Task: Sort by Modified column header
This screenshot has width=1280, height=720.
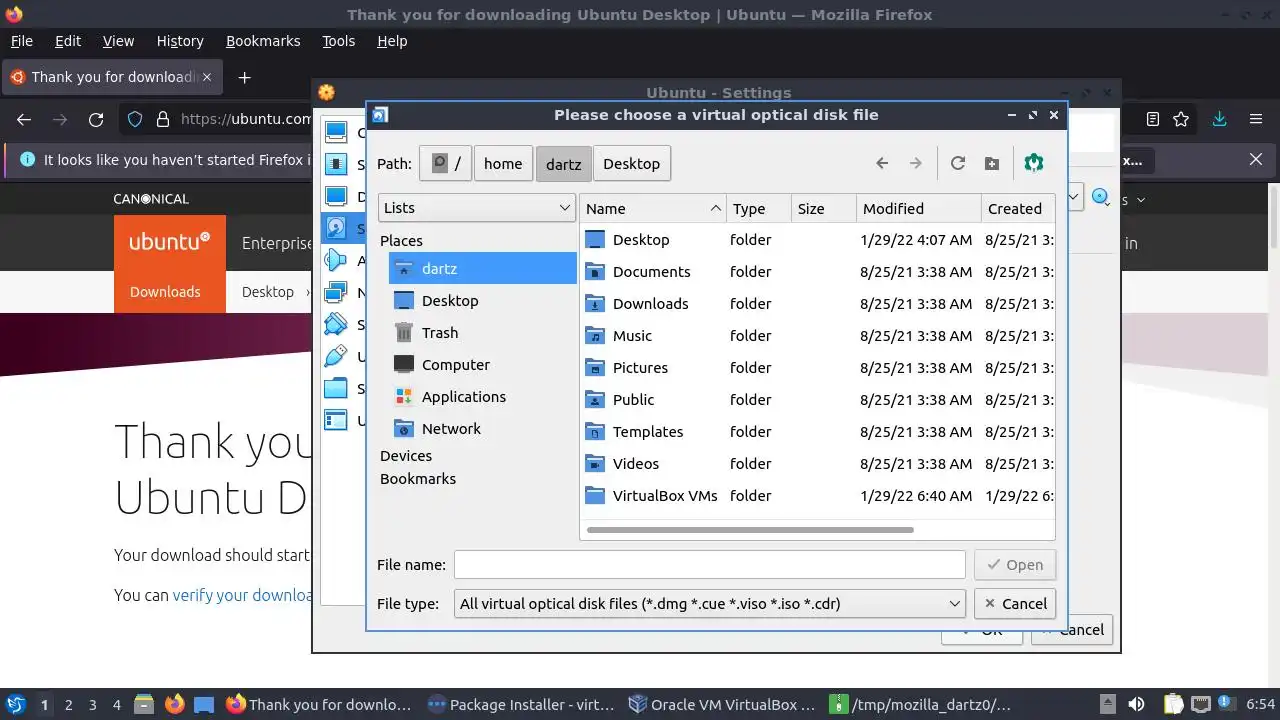Action: pyautogui.click(x=919, y=209)
